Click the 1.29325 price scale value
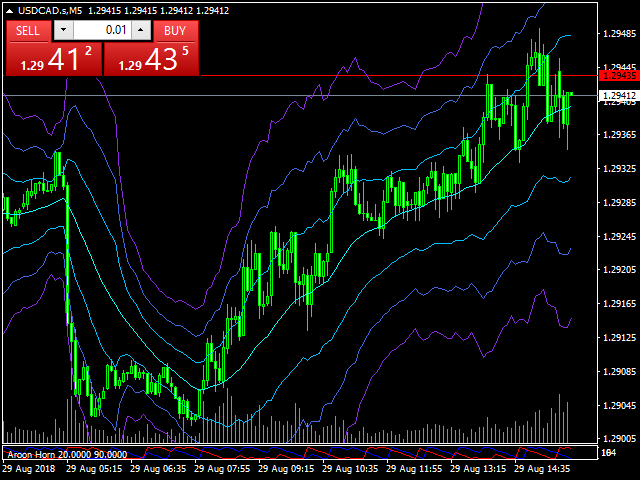The image size is (640, 480). 620,169
